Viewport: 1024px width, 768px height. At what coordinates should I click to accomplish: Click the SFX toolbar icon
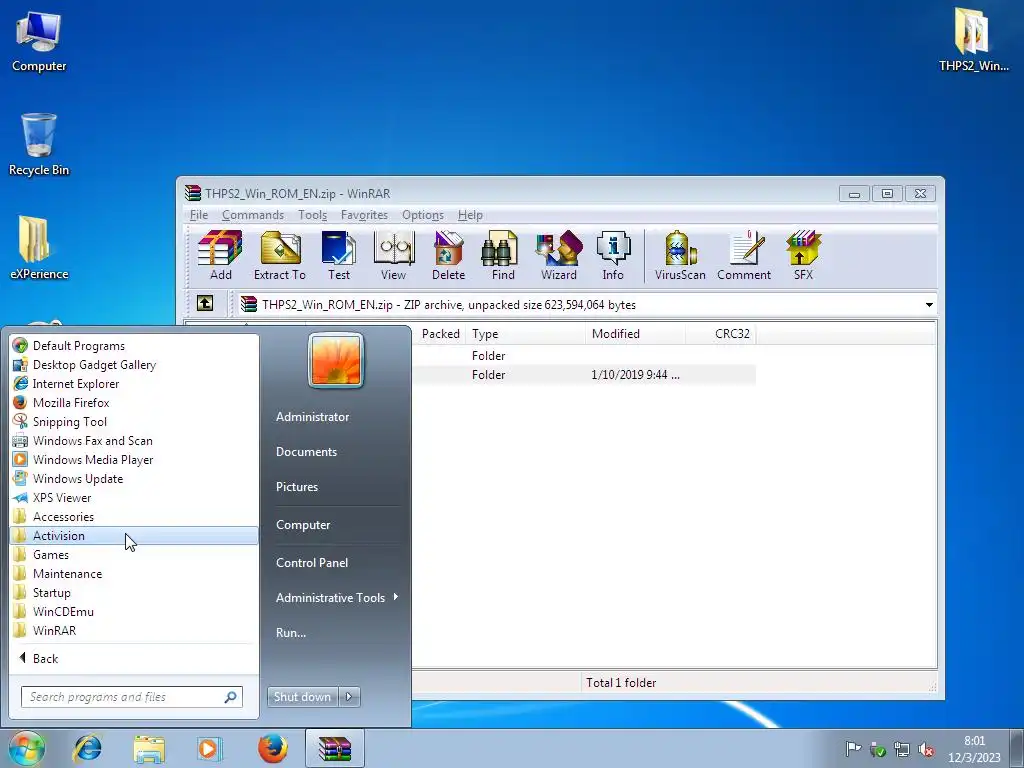[x=803, y=255]
